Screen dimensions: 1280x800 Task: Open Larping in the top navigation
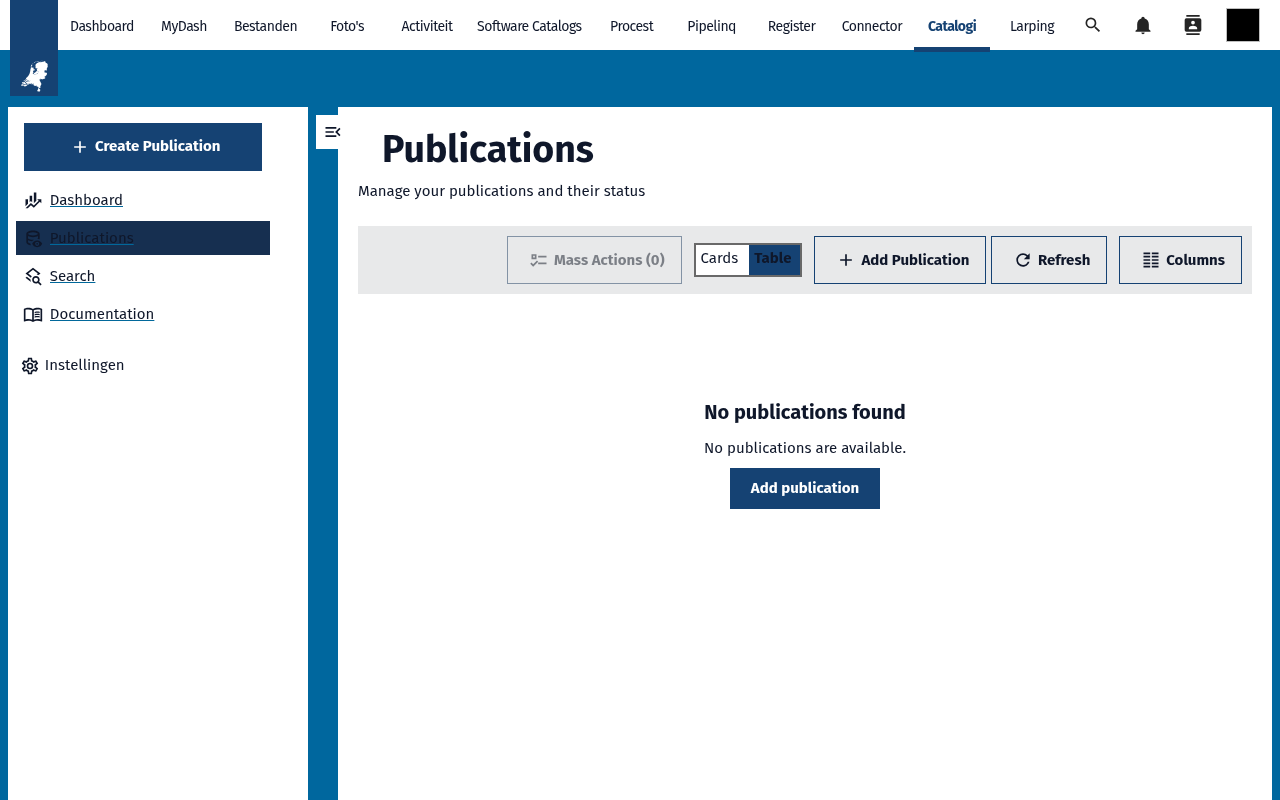click(1032, 26)
